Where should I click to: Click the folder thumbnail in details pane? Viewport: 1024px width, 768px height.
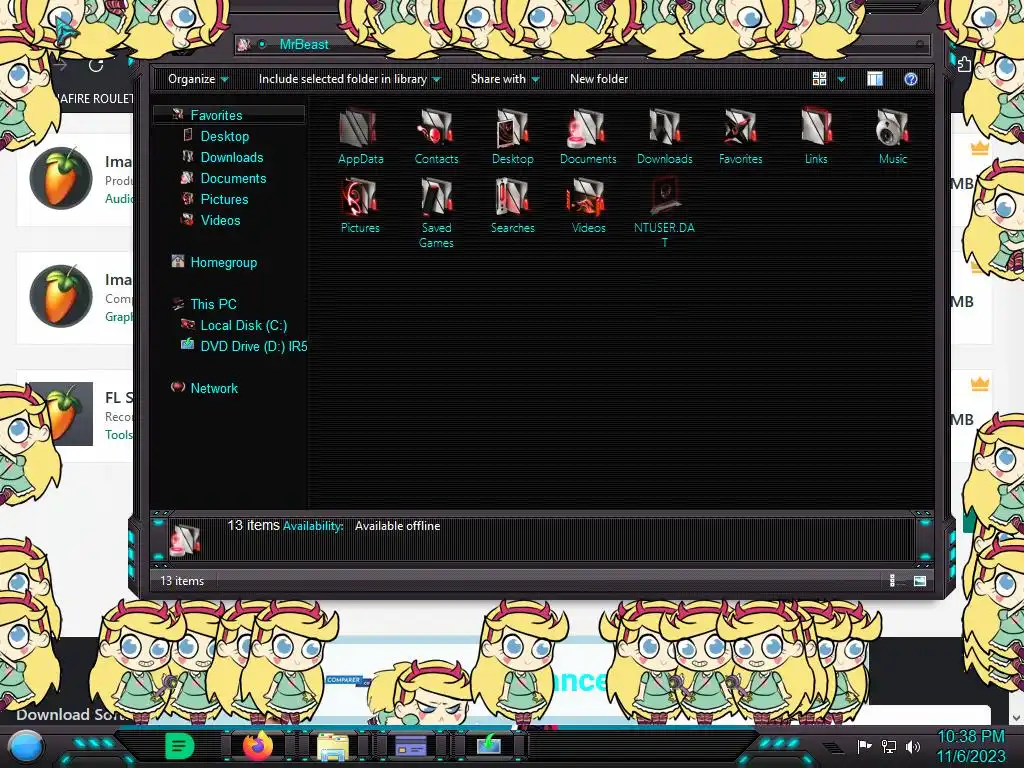[x=185, y=541]
